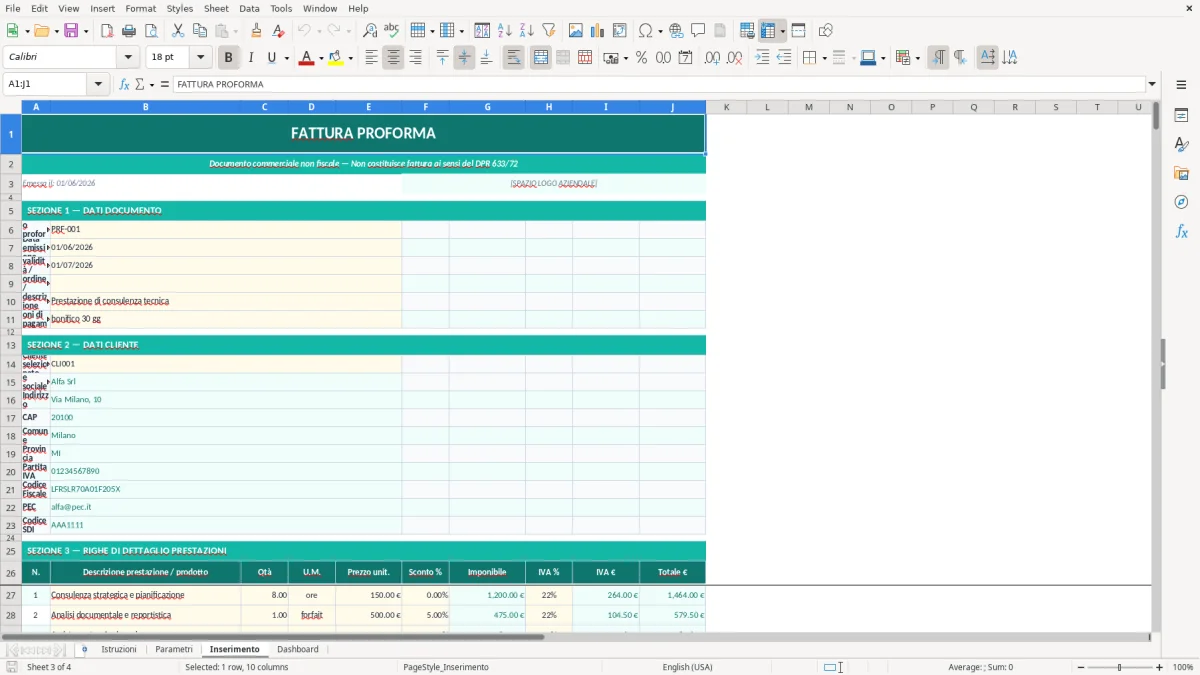Open the File menu
1200x675 pixels.
pos(12,8)
